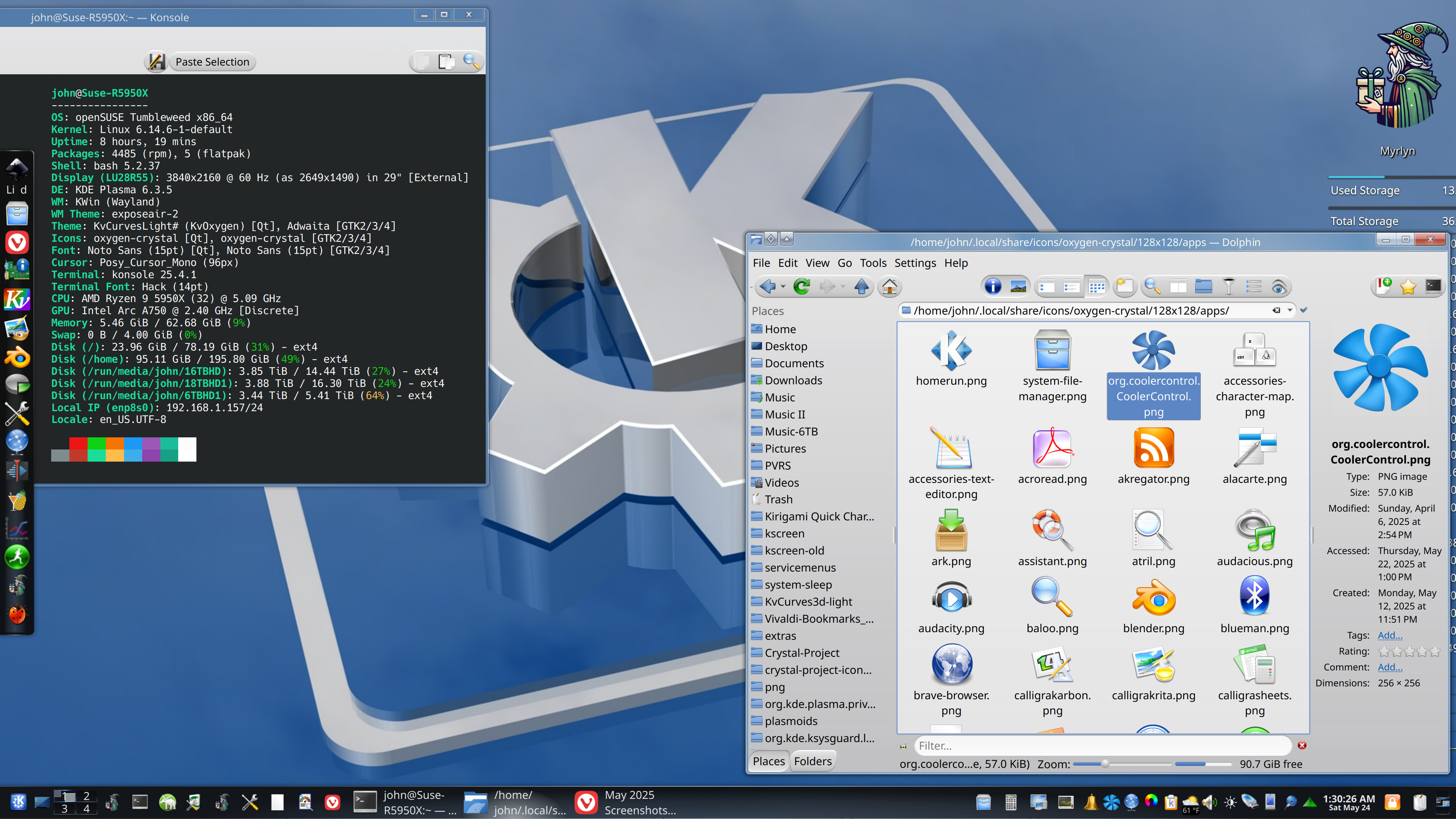This screenshot has width=1456, height=819.
Task: Open the File menu in Dolphin
Action: (x=761, y=263)
